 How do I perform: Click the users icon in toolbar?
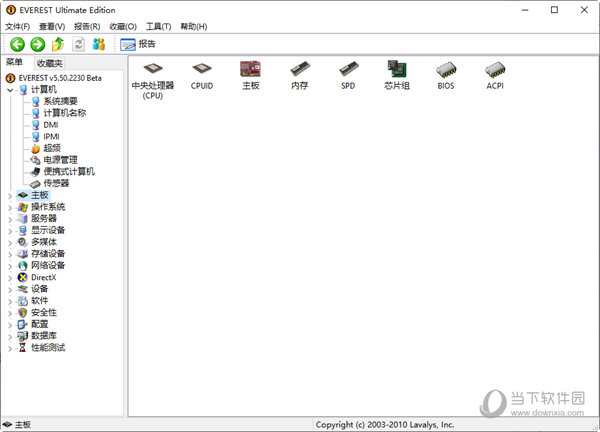click(x=99, y=44)
